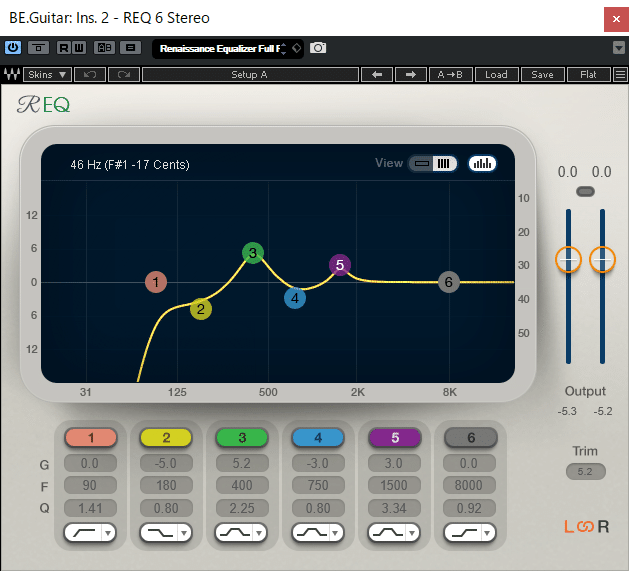Click the Undo arrow button
The image size is (629, 571).
click(x=90, y=75)
